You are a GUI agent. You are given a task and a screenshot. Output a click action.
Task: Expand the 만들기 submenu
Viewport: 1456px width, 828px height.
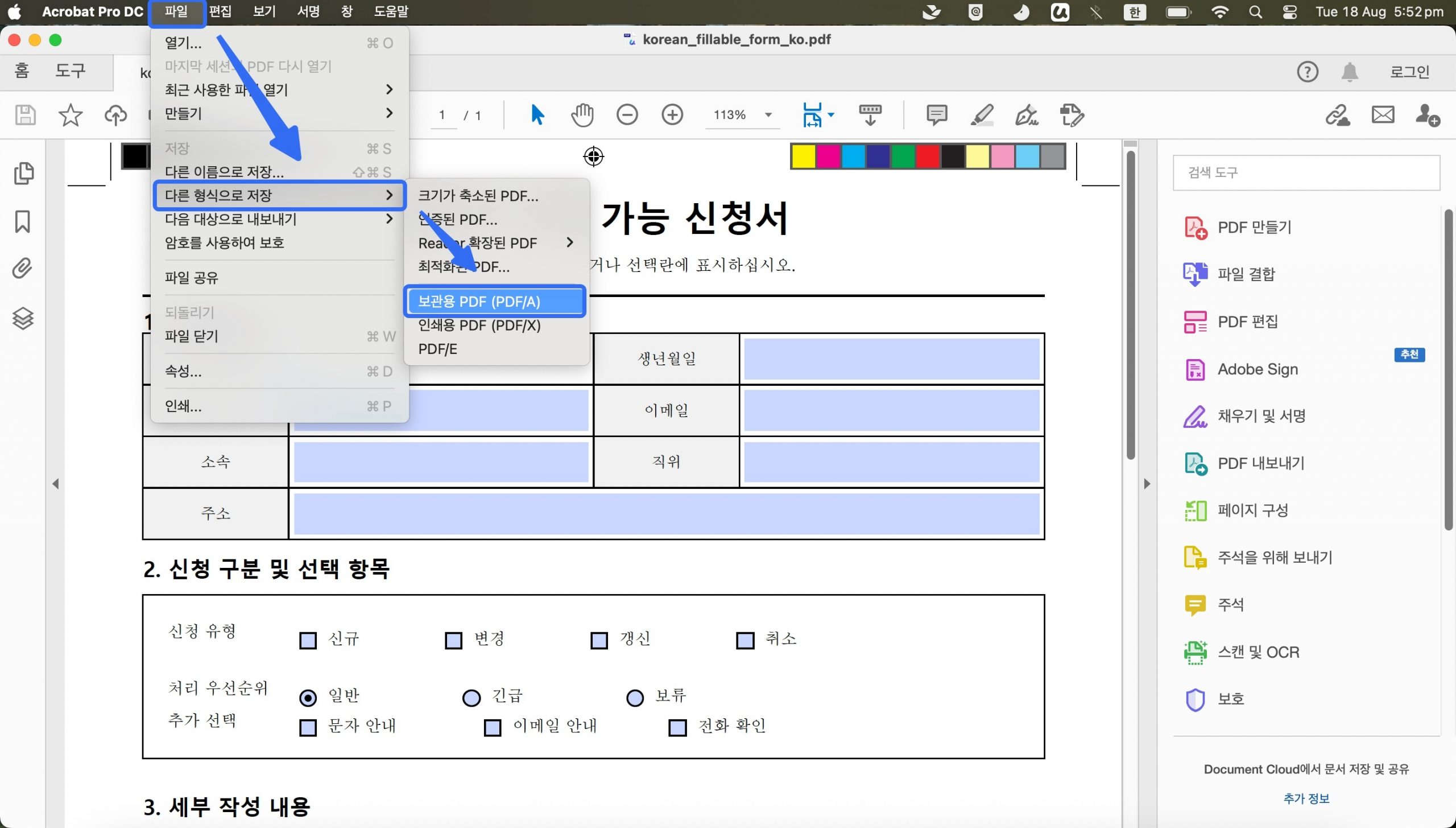tap(279, 113)
